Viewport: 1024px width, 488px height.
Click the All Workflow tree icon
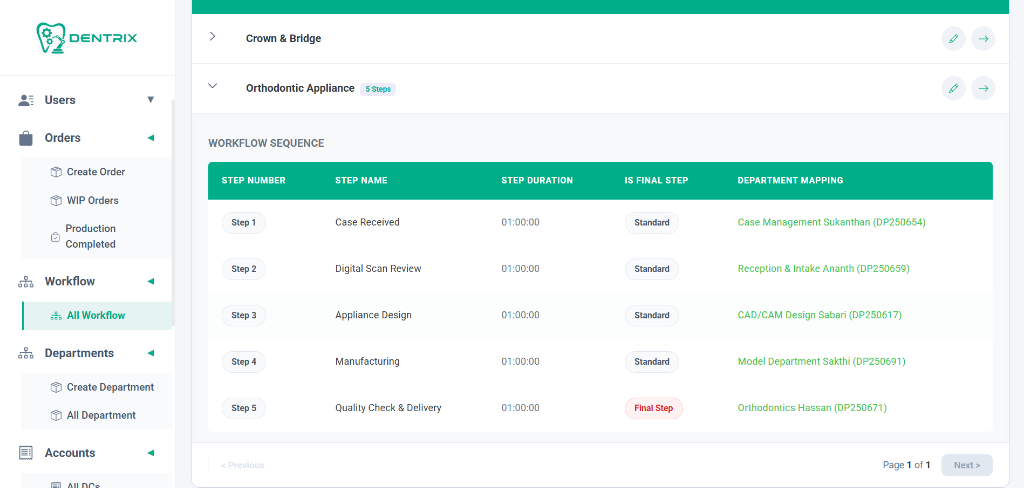(56, 316)
